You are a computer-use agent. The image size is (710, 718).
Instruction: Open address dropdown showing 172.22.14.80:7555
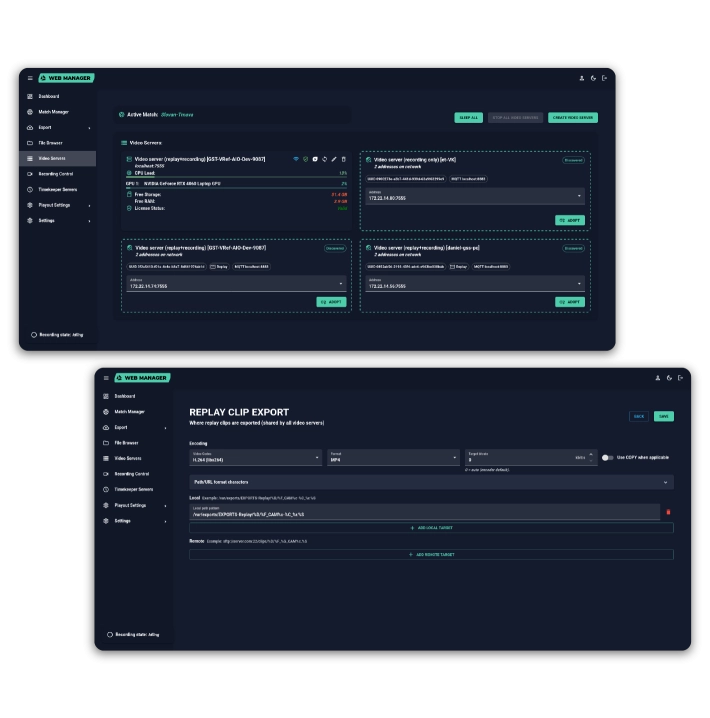point(475,196)
